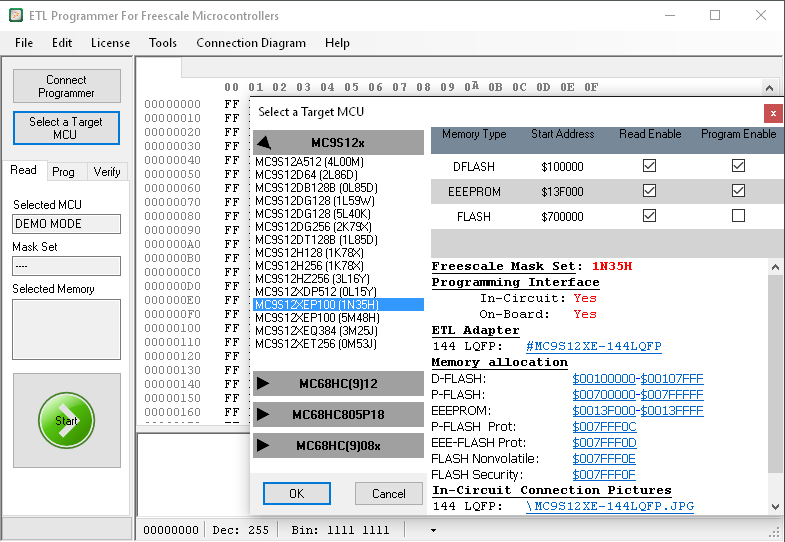Open the $007FFF0F FLASH Security link
The image size is (785, 542).
604,475
